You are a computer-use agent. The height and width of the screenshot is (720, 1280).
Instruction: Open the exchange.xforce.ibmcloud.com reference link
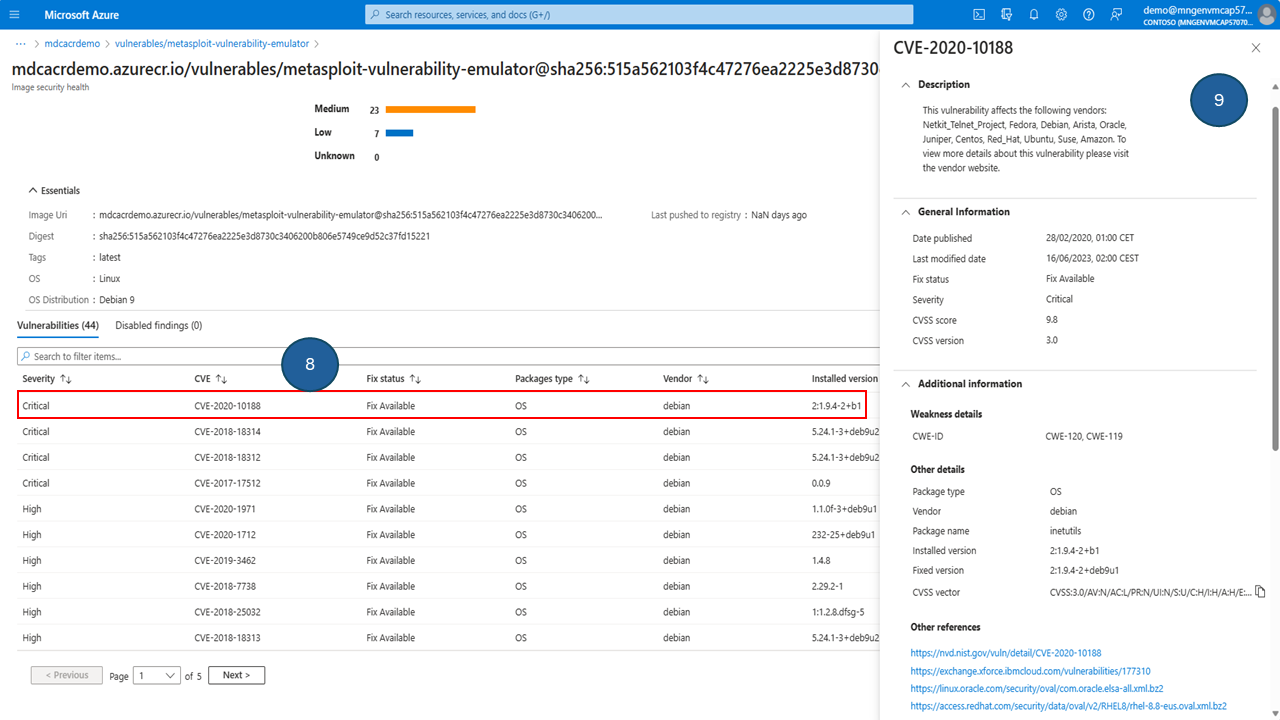tap(1030, 672)
